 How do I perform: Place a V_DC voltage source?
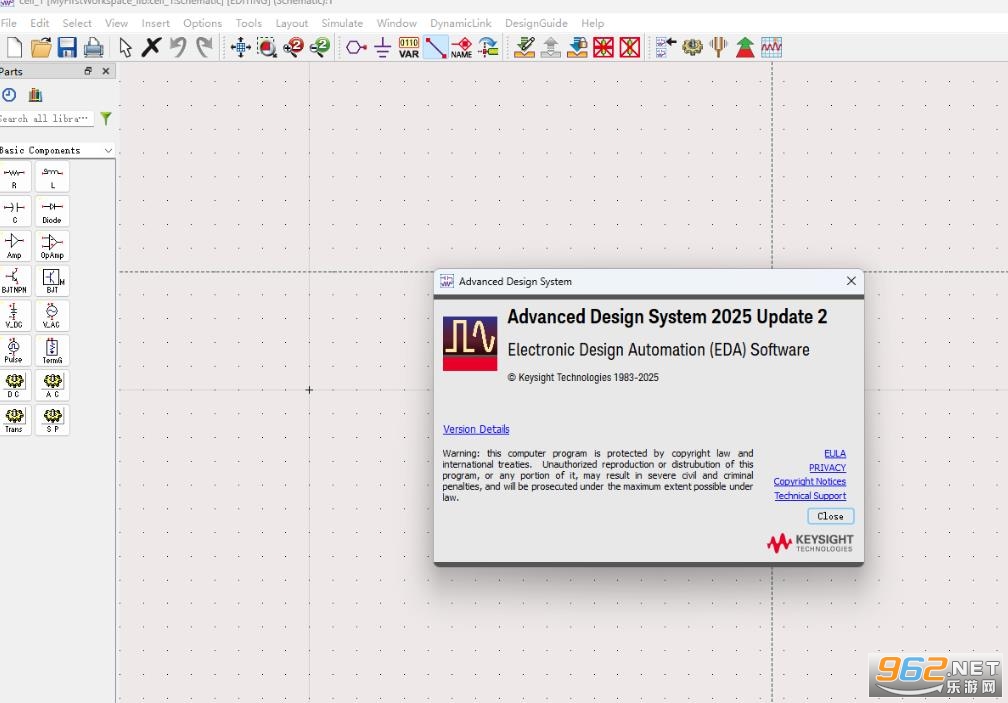[14, 316]
